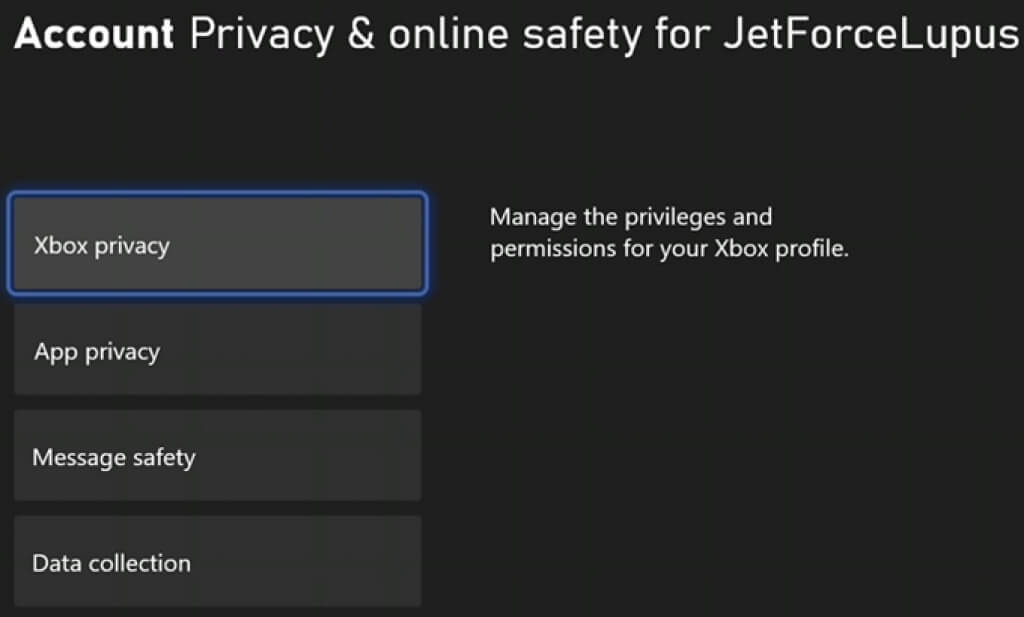Click the bold Account heading word
Screen dimensions: 1024x617
pos(95,35)
